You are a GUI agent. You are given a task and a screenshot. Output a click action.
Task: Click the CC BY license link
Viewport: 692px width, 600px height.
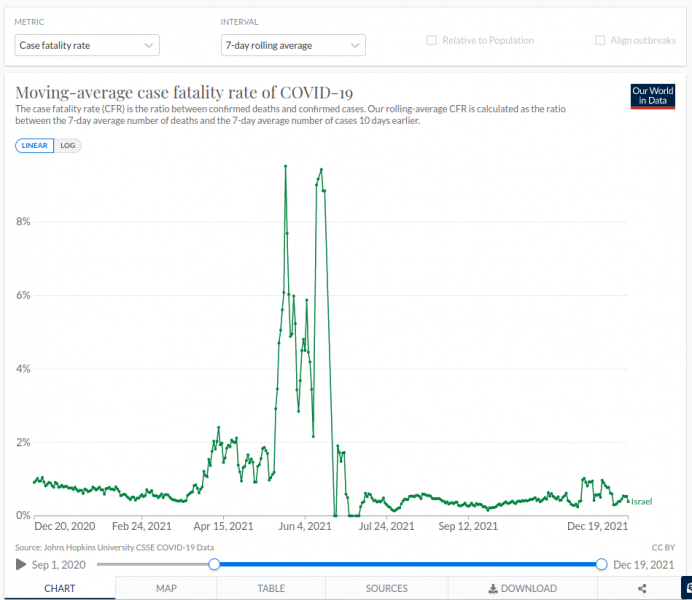tap(663, 547)
